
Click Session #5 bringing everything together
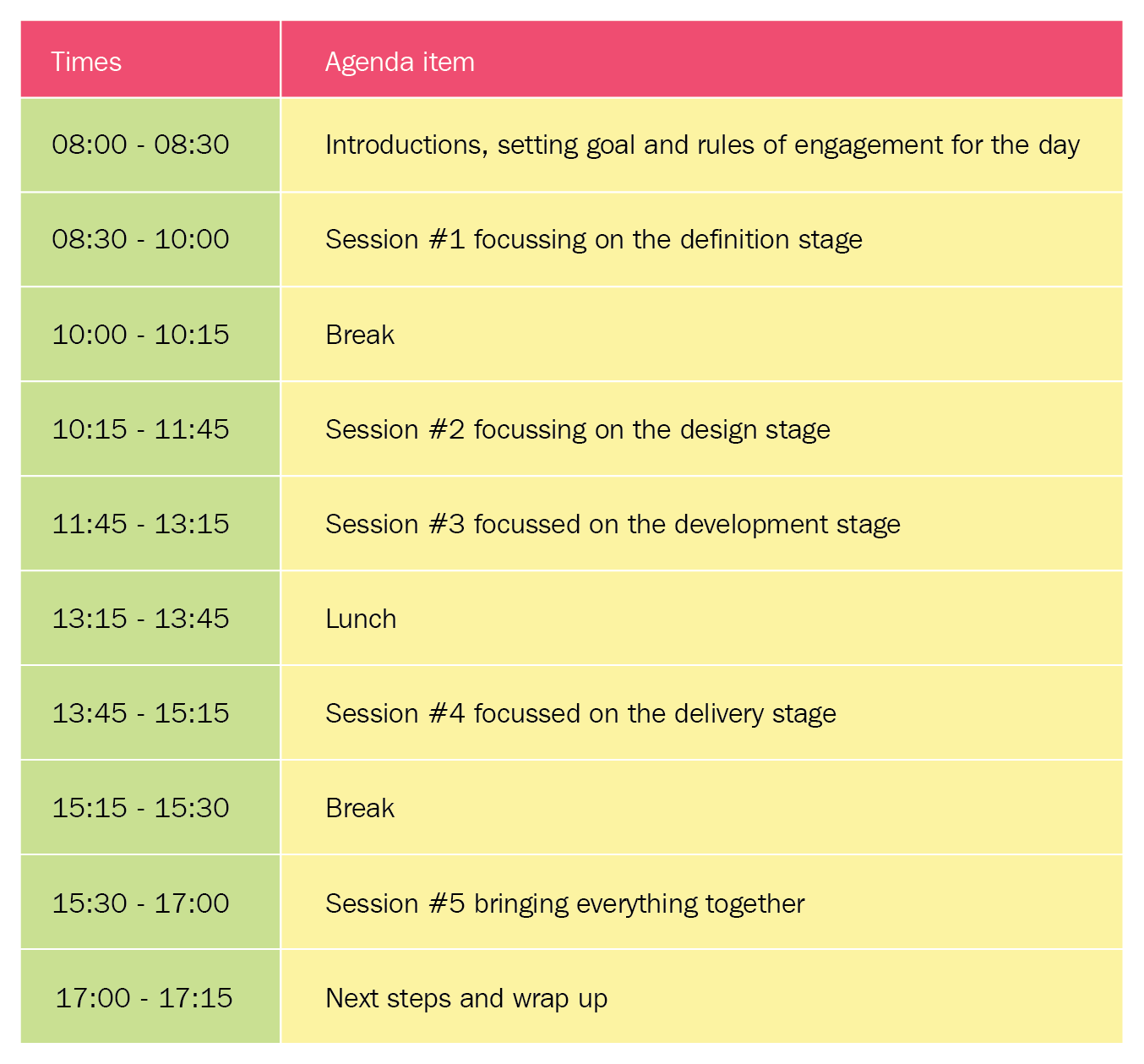[x=564, y=903]
